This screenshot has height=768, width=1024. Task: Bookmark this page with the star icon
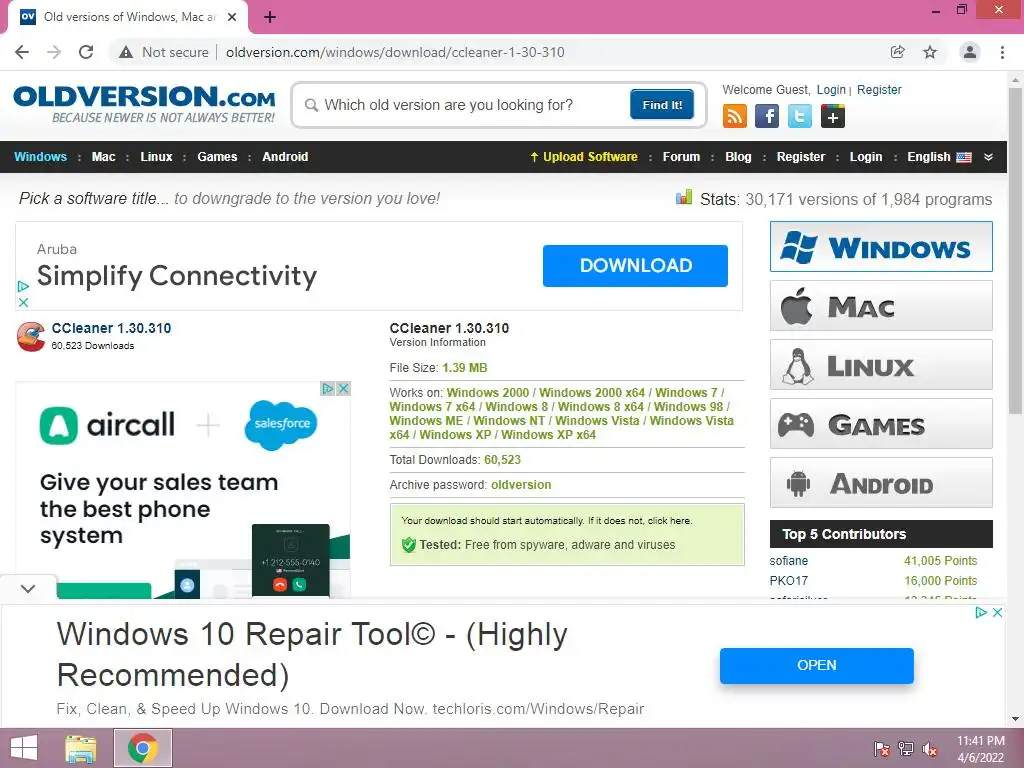(x=930, y=52)
